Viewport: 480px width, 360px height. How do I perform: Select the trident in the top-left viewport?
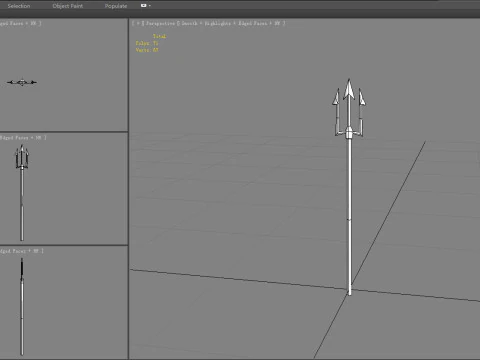click(22, 82)
